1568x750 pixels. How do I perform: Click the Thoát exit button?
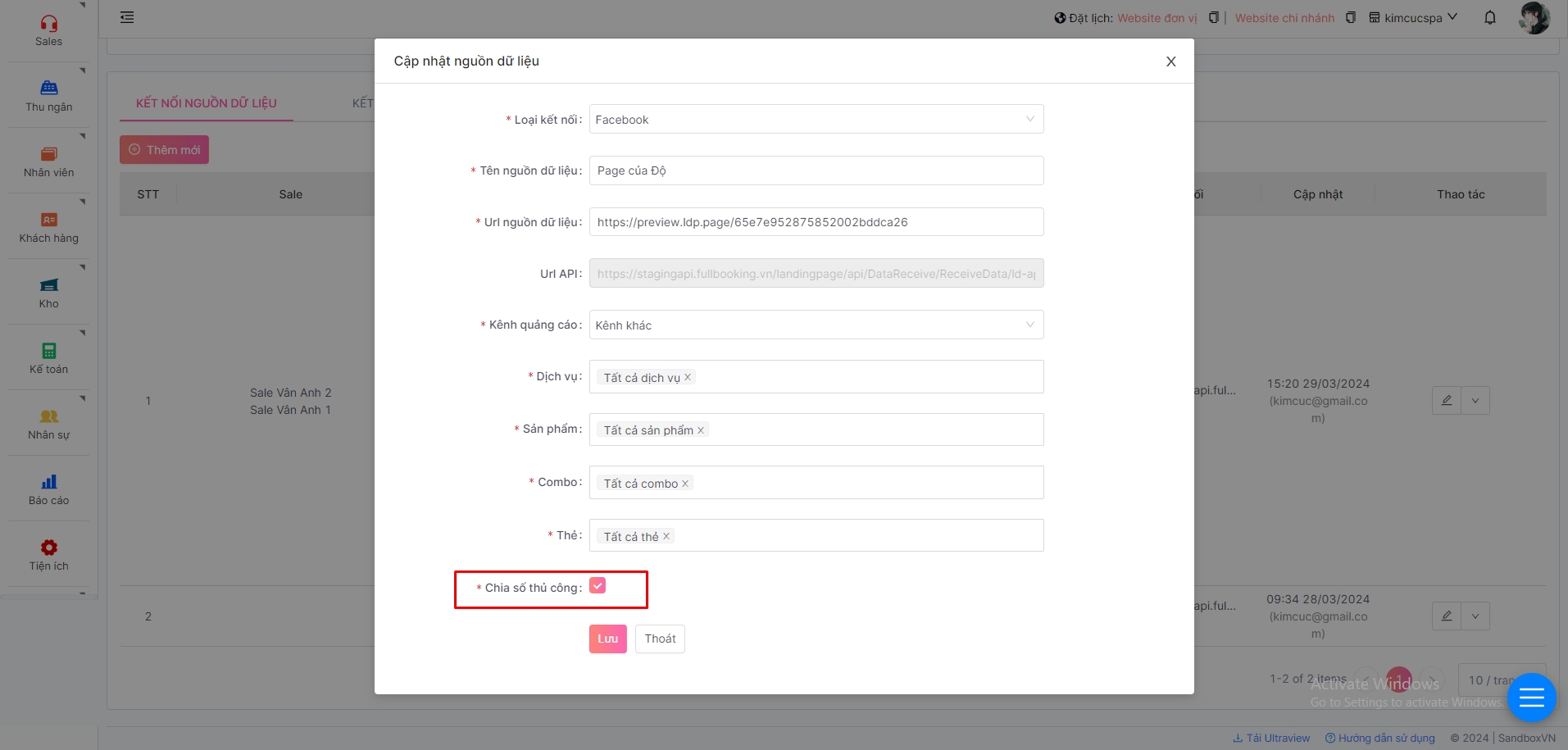click(x=660, y=639)
